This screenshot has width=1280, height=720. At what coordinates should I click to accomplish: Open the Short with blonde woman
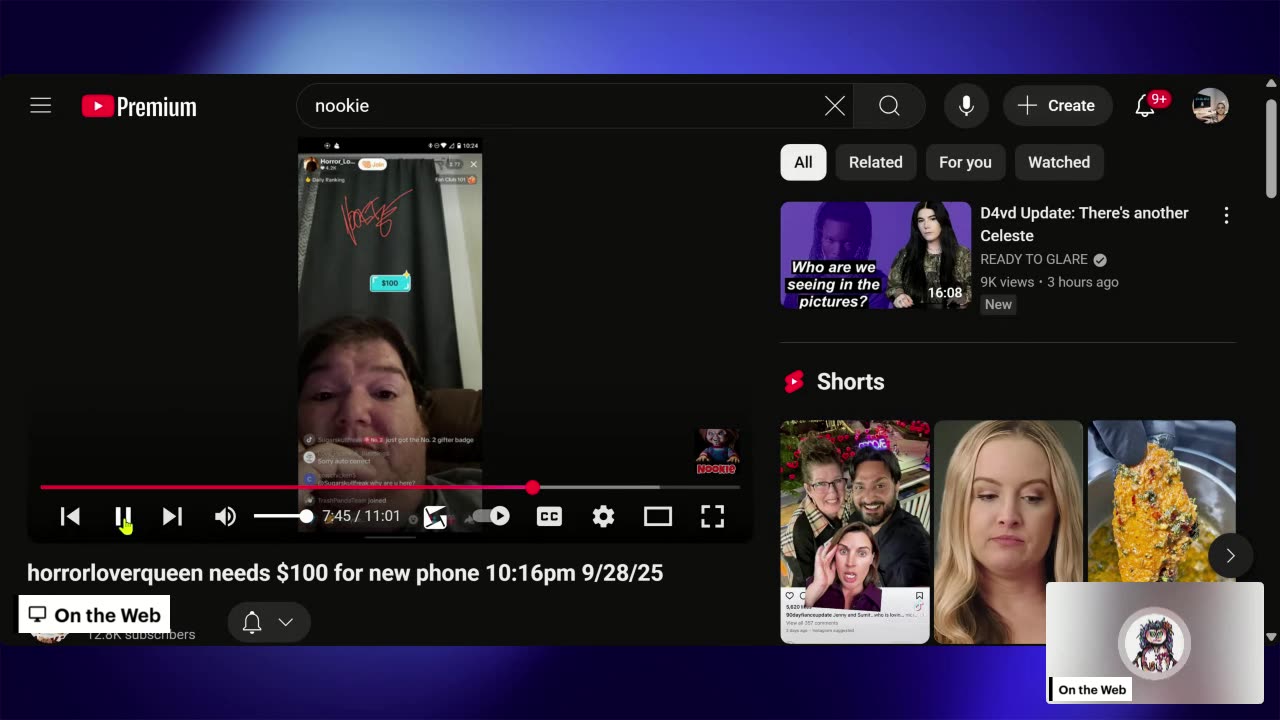pos(1008,531)
